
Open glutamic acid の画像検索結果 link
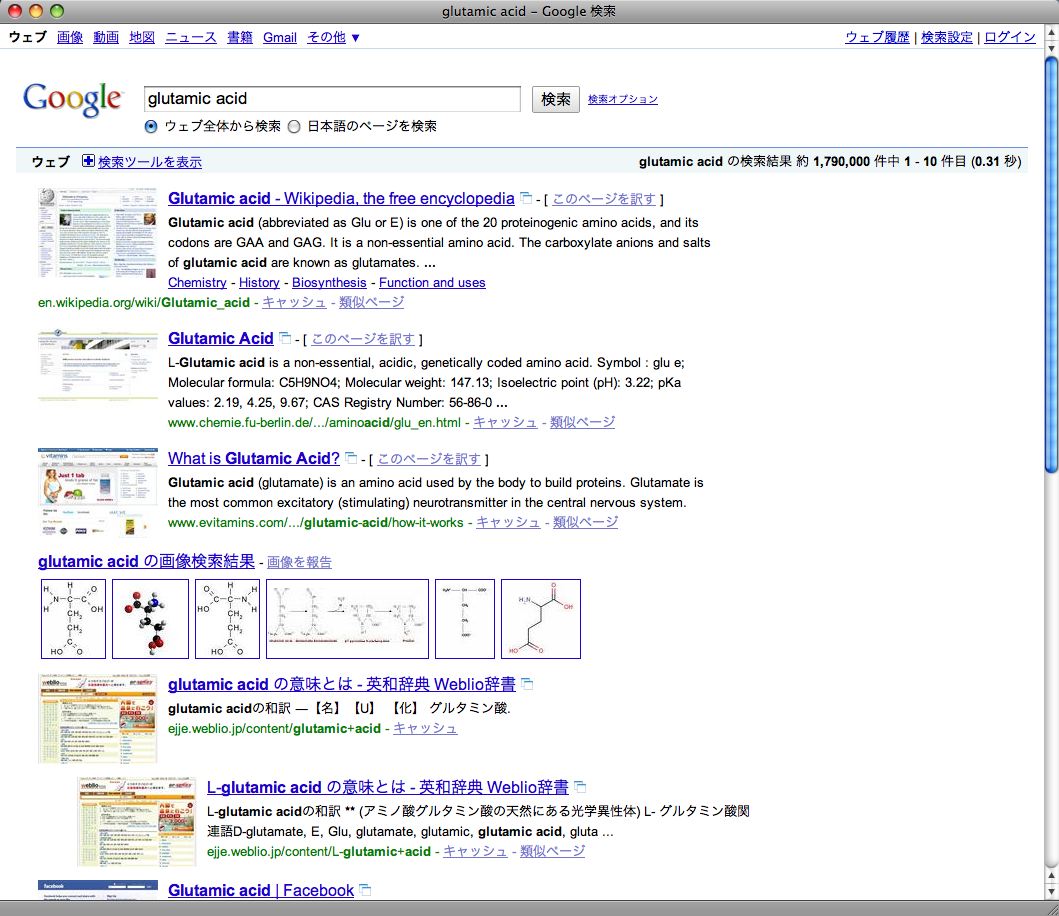tap(147, 561)
